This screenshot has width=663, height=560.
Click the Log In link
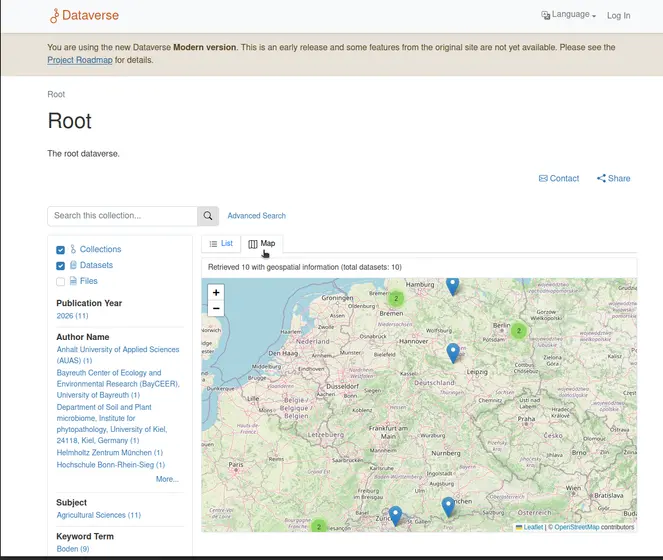[x=618, y=16]
